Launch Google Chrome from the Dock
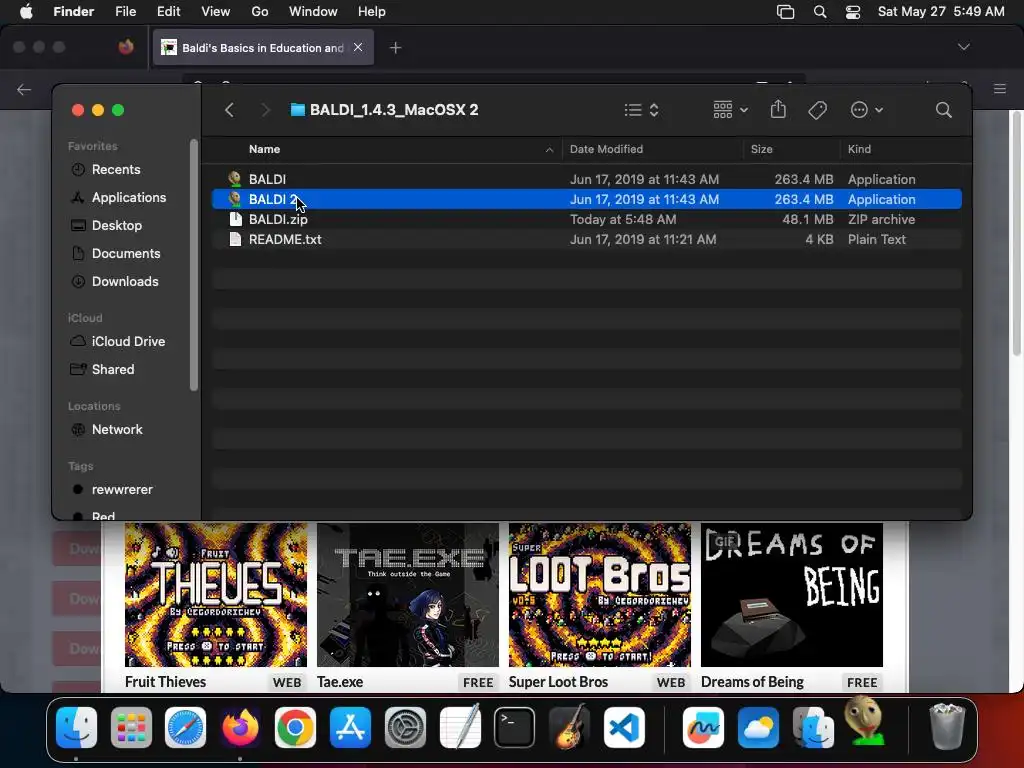The image size is (1024, 768). tap(295, 727)
